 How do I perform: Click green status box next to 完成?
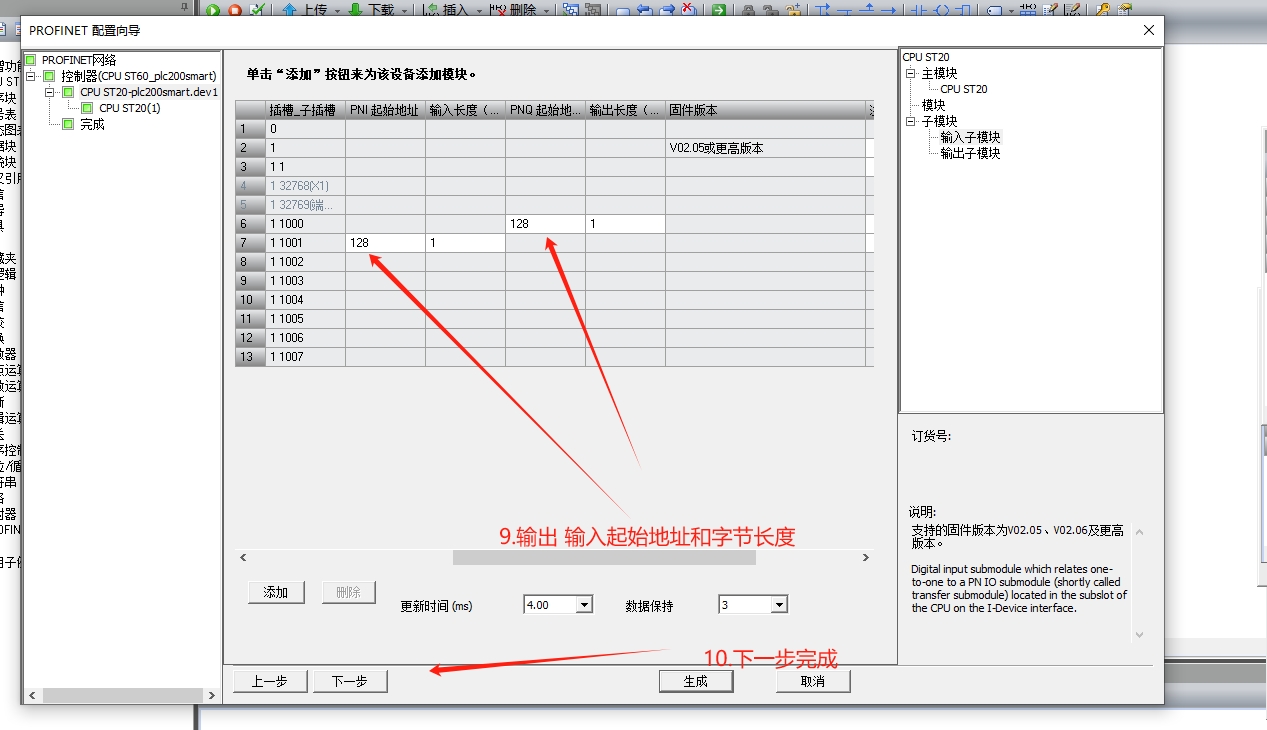[x=68, y=124]
